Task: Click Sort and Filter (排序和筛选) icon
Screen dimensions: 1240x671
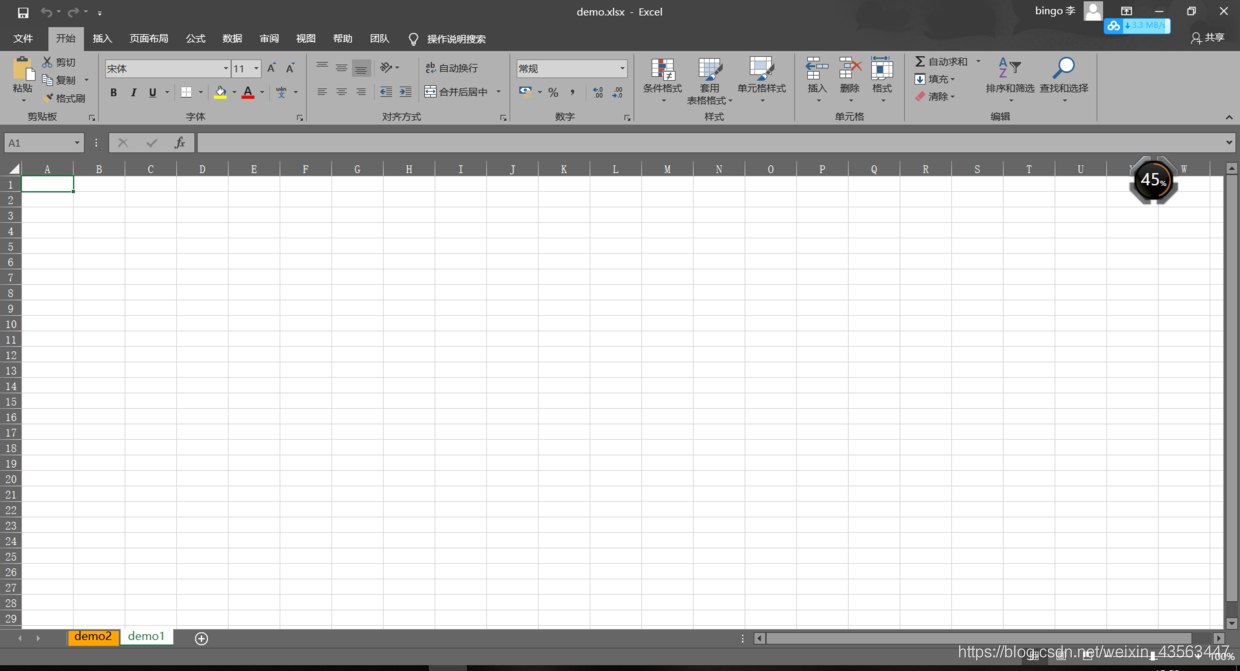Action: (1009, 68)
